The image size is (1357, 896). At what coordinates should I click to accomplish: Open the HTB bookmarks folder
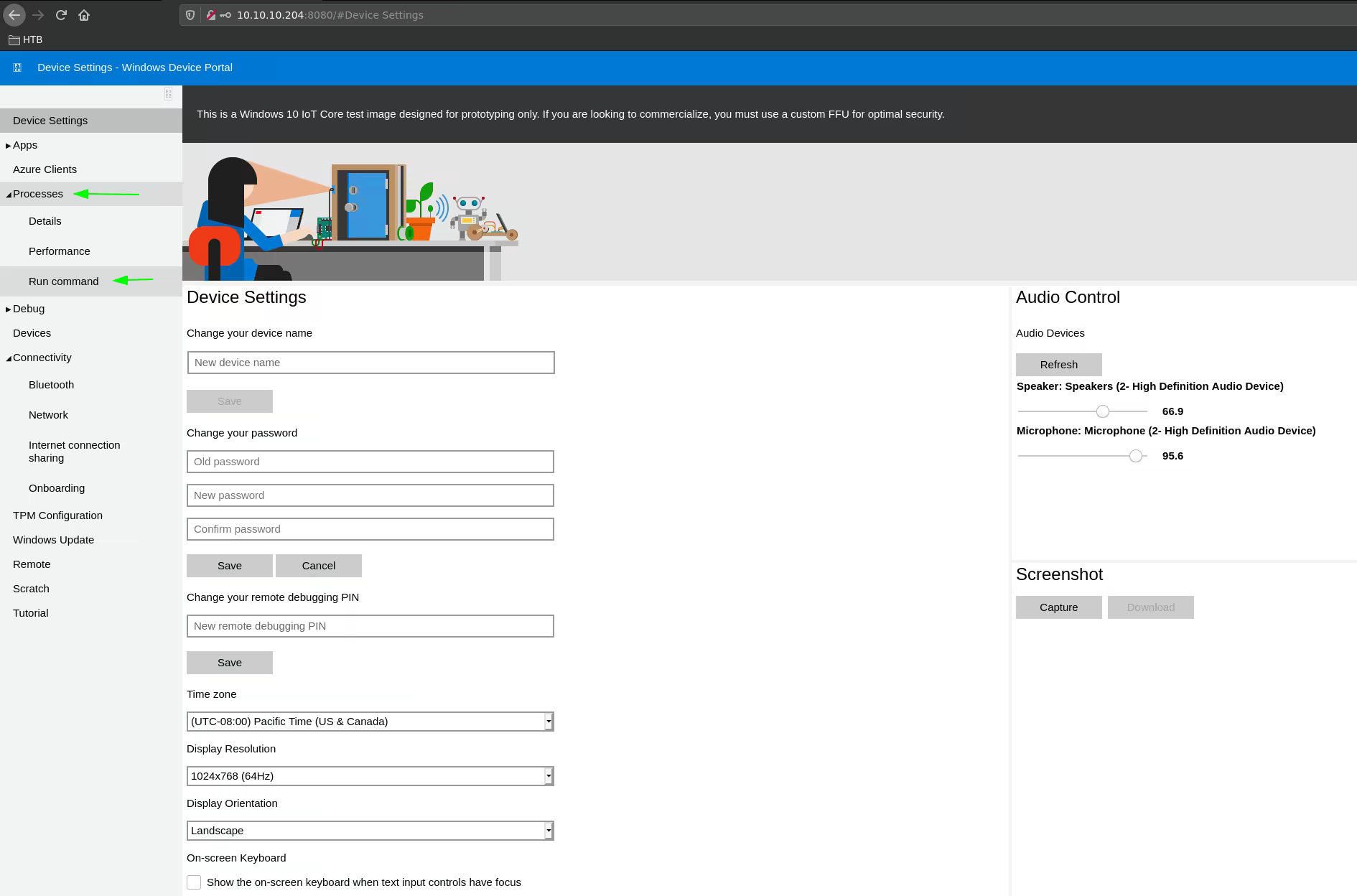click(25, 39)
